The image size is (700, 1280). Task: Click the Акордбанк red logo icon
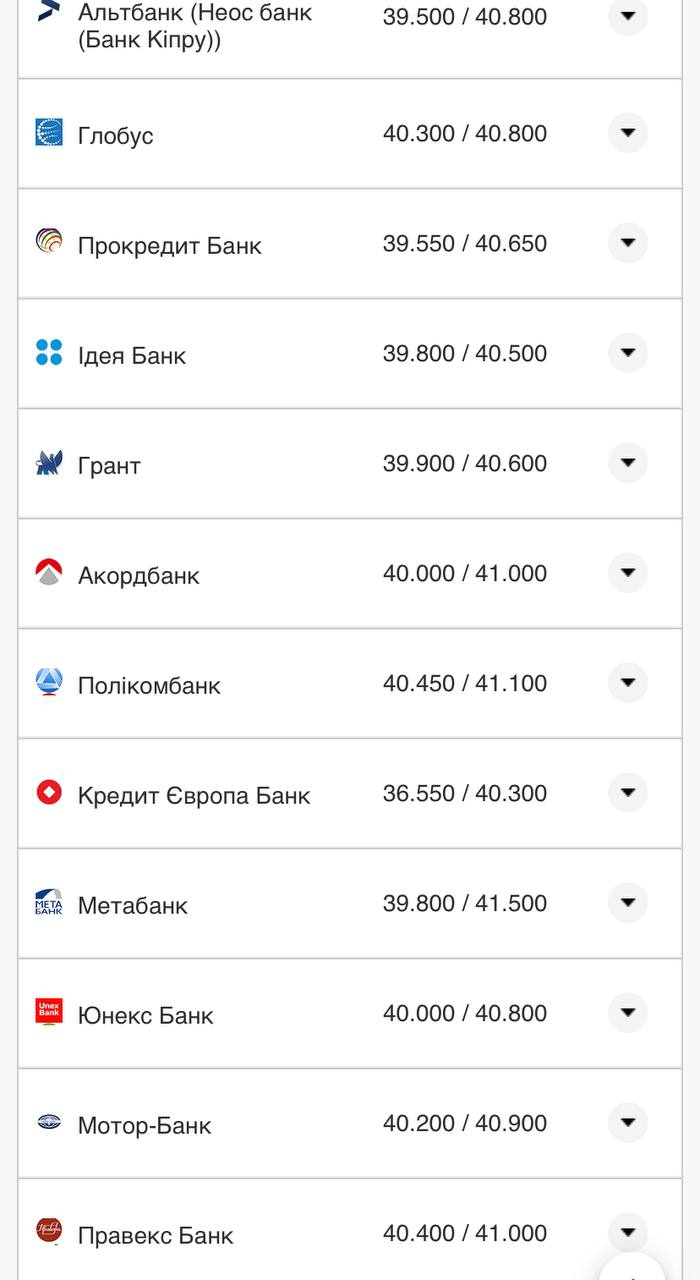(49, 572)
